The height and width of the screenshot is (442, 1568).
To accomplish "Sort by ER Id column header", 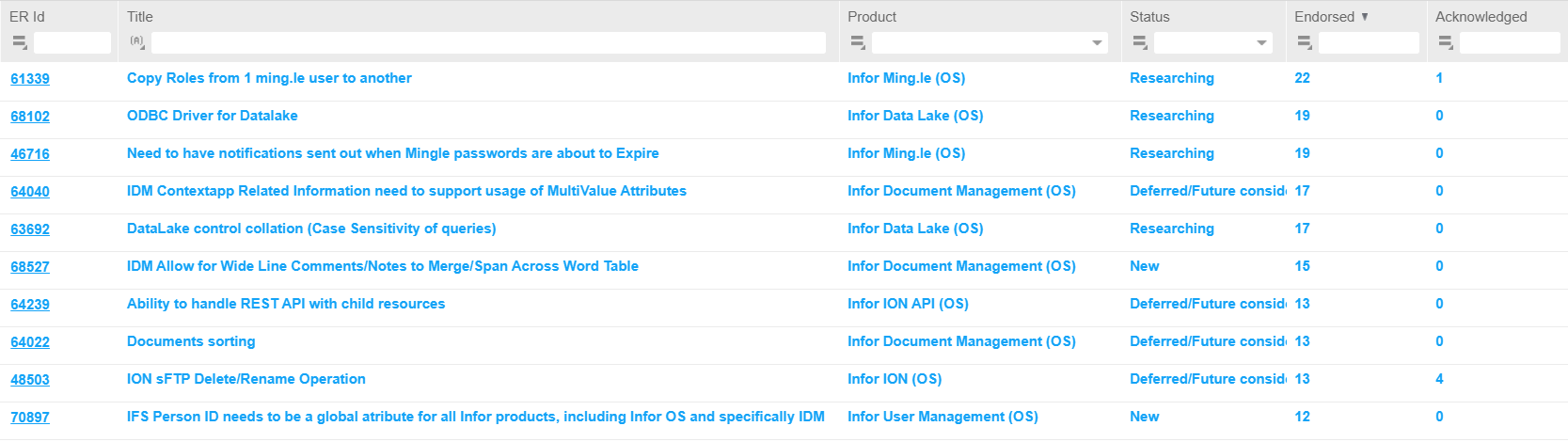I will pyautogui.click(x=27, y=17).
